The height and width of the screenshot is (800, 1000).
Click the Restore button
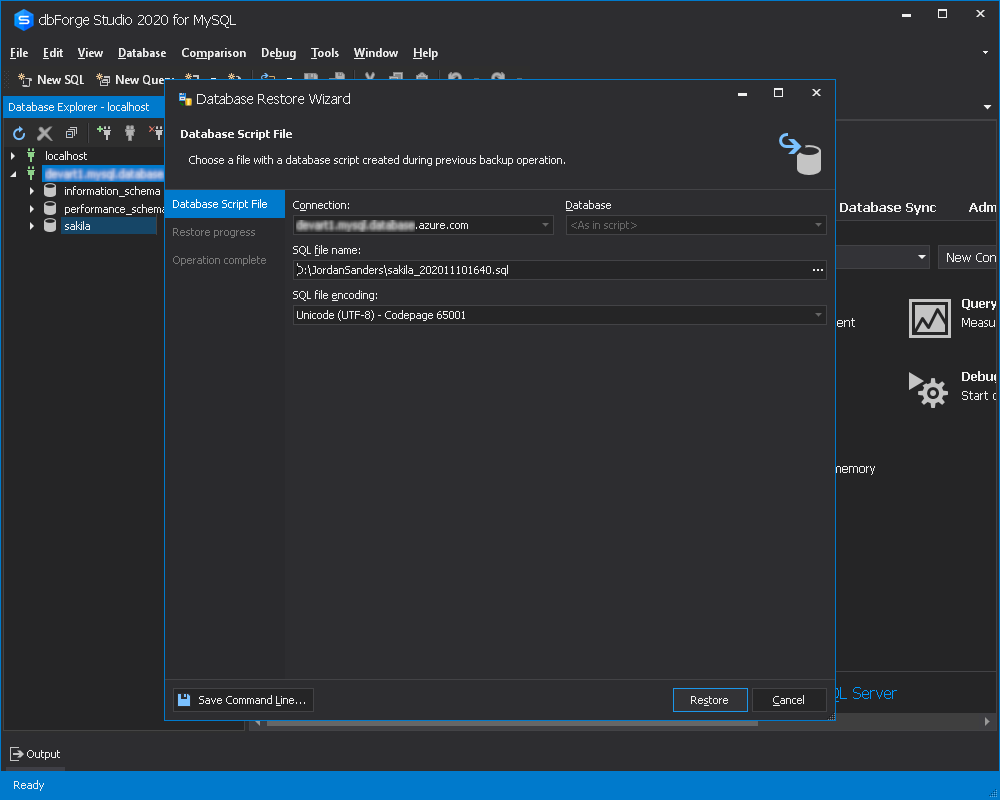710,700
